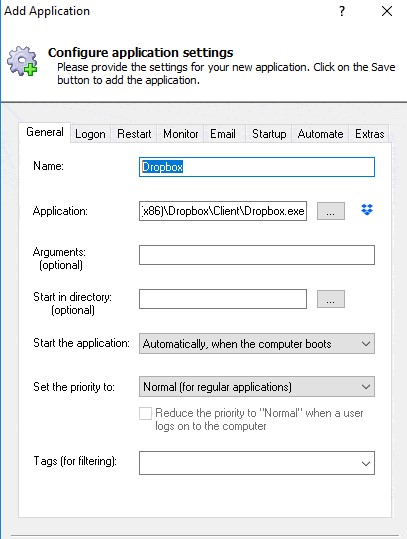The width and height of the screenshot is (407, 539).
Task: Click the Dropbox icon beside the application path
Action: pos(367,209)
